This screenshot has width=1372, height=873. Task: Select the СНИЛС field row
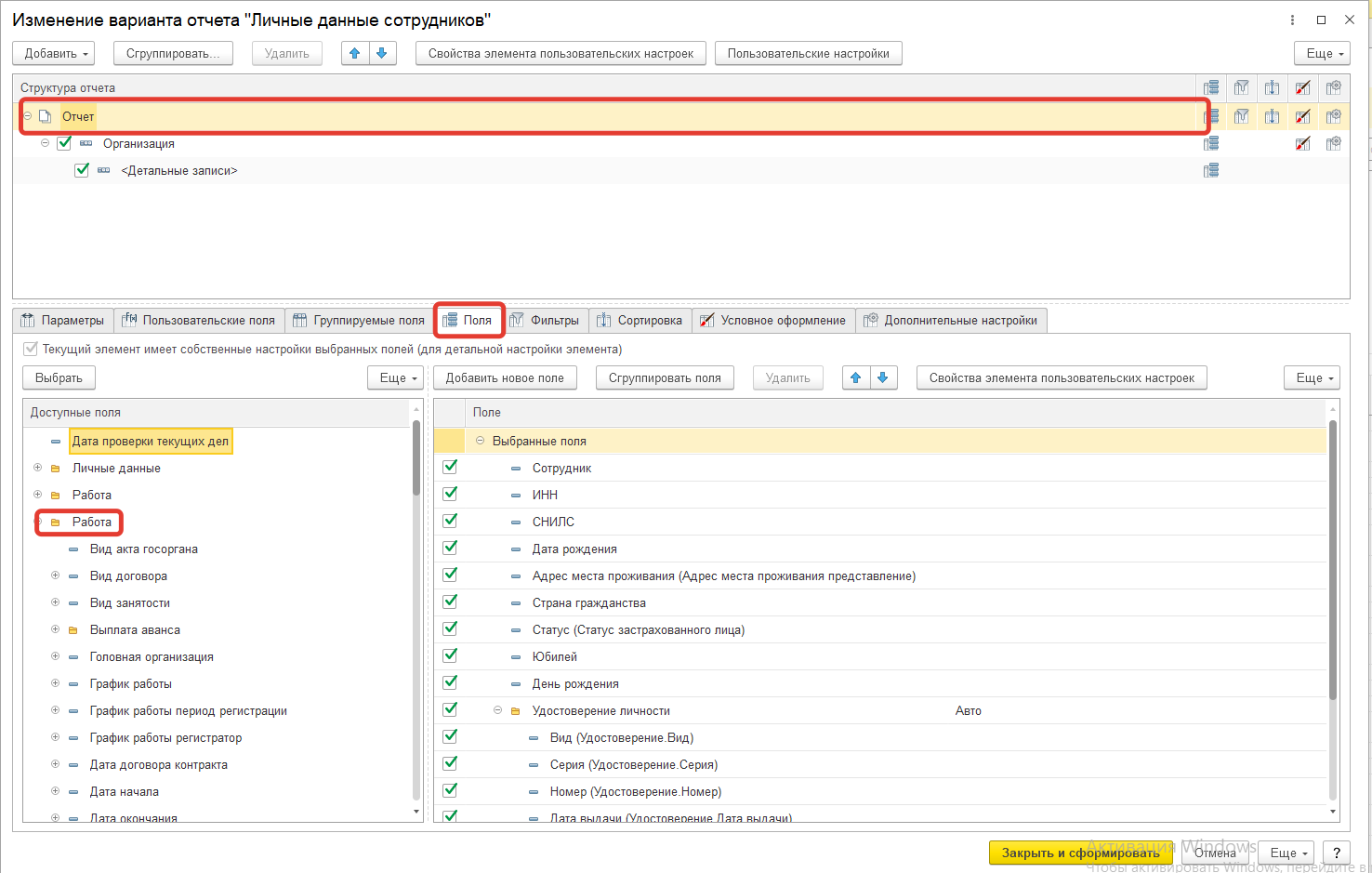point(553,522)
